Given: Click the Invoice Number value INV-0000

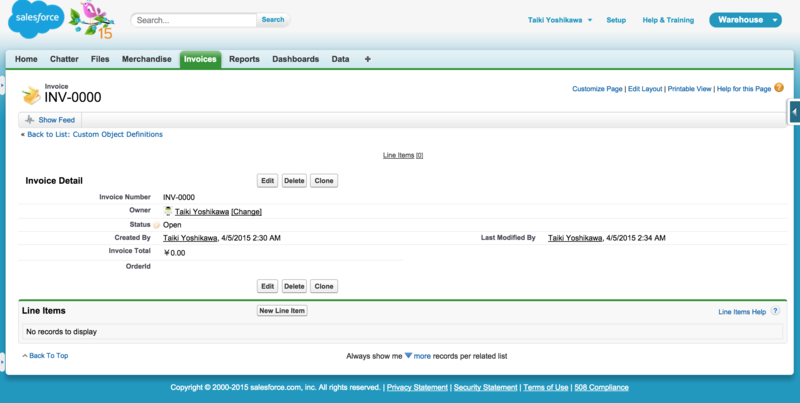Looking at the screenshot, I should coord(179,197).
